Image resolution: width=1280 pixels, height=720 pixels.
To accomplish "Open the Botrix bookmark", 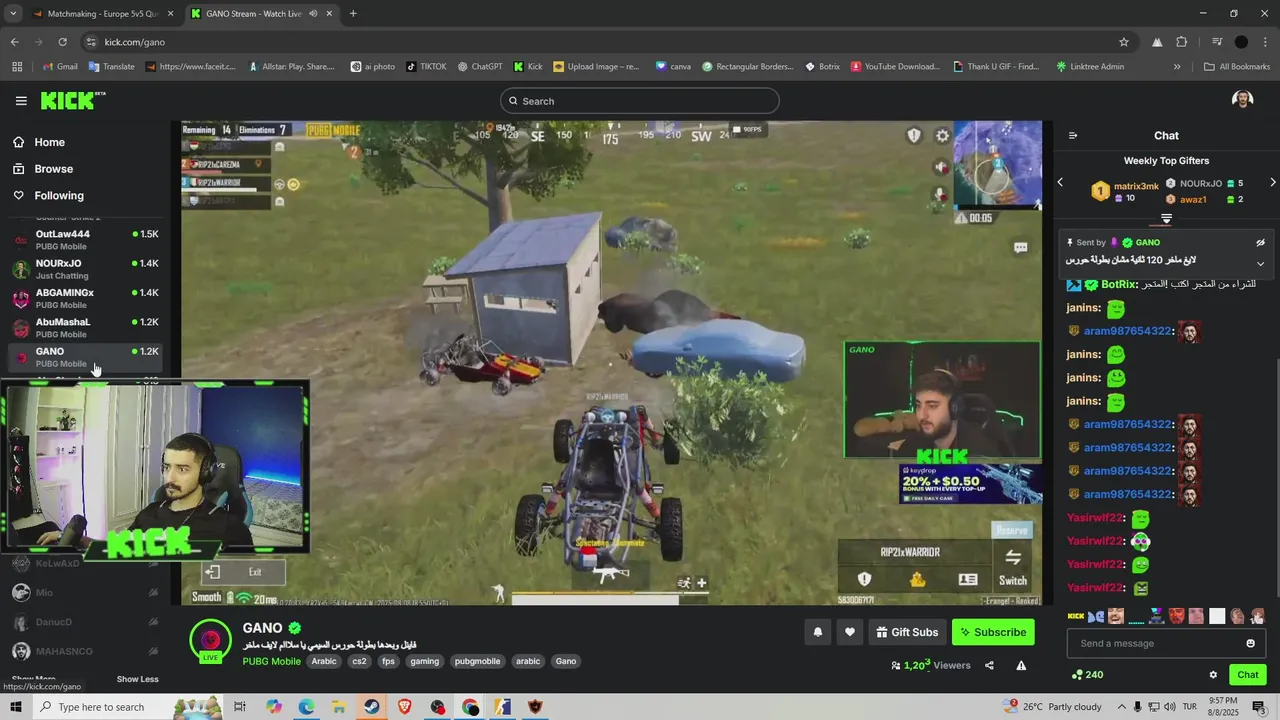I will click(823, 67).
